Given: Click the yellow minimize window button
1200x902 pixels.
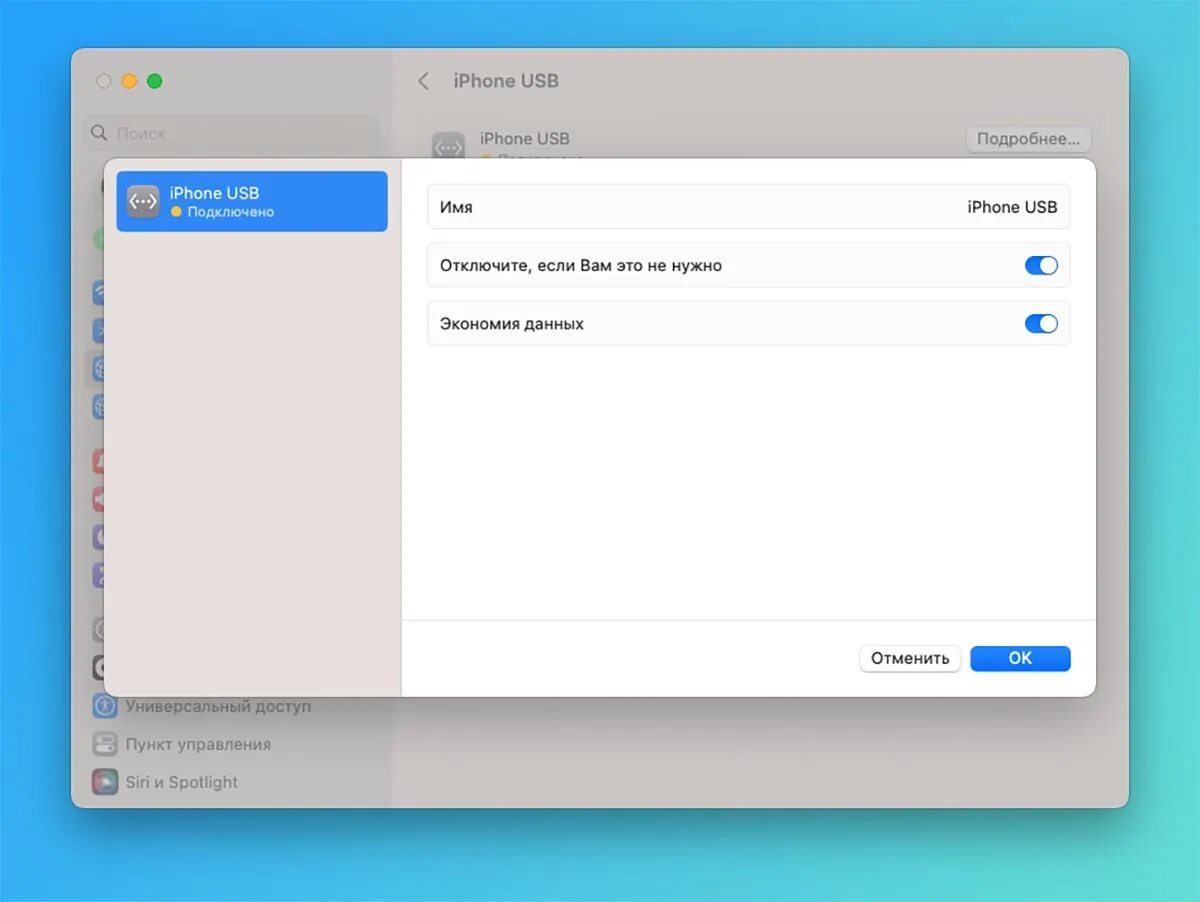Looking at the screenshot, I should (129, 81).
